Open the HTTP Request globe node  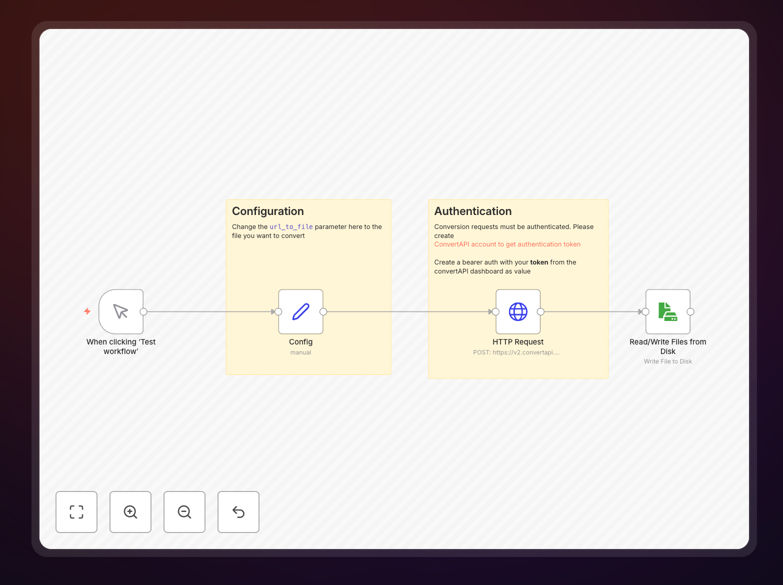point(518,311)
